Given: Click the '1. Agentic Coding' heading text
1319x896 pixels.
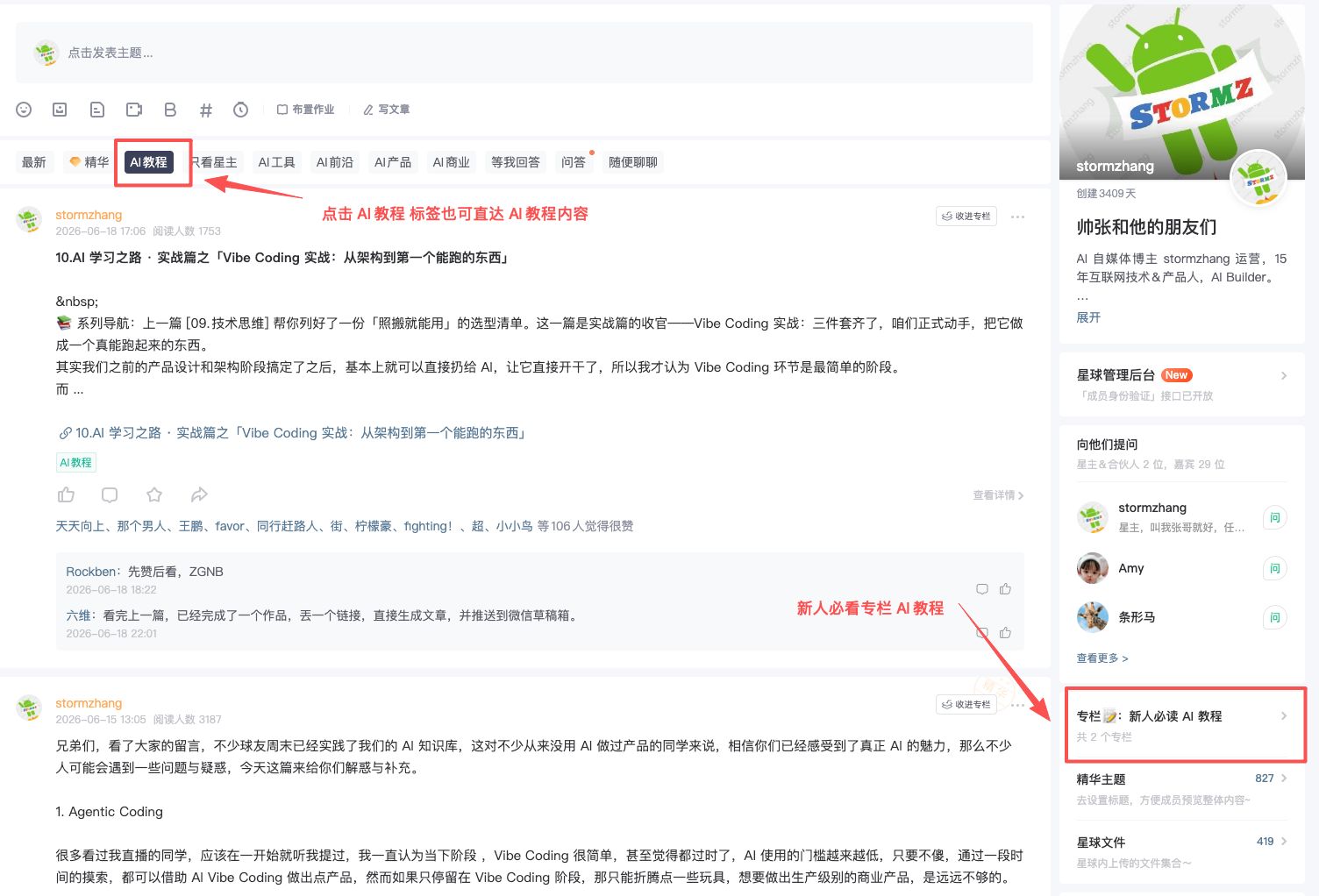Looking at the screenshot, I should click(110, 812).
